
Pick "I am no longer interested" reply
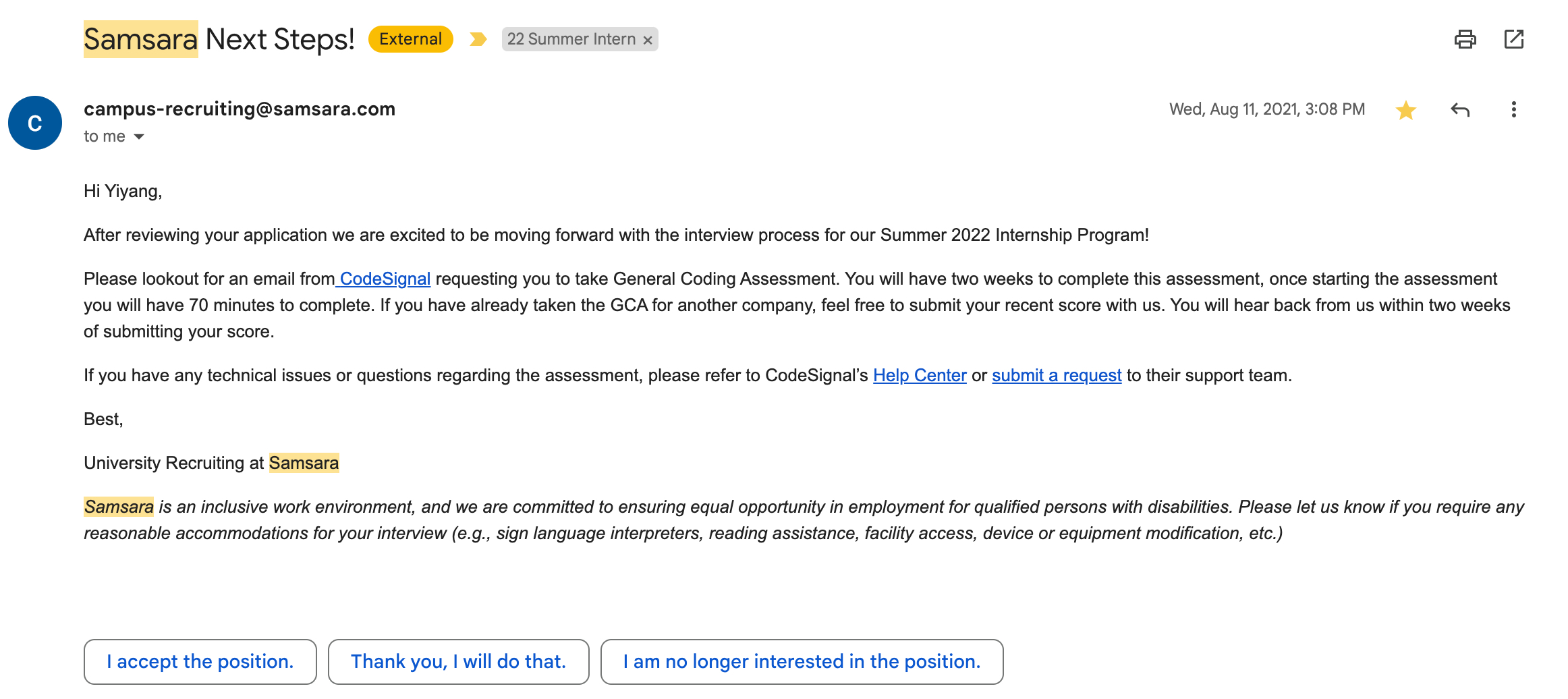[x=802, y=661]
